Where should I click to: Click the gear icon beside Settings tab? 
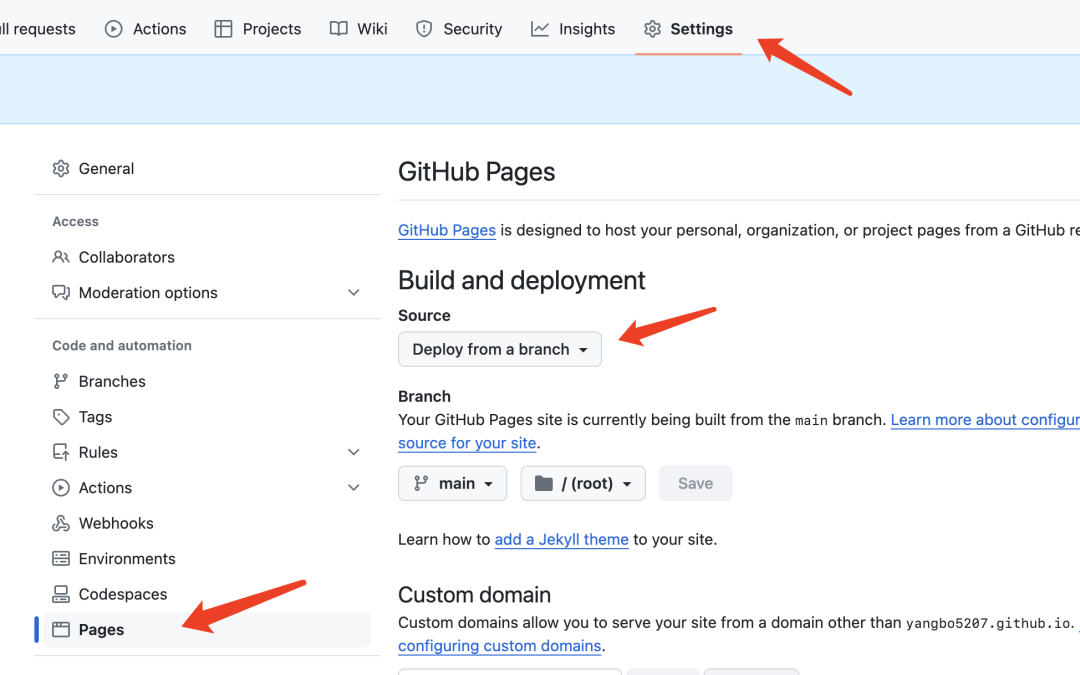point(652,29)
